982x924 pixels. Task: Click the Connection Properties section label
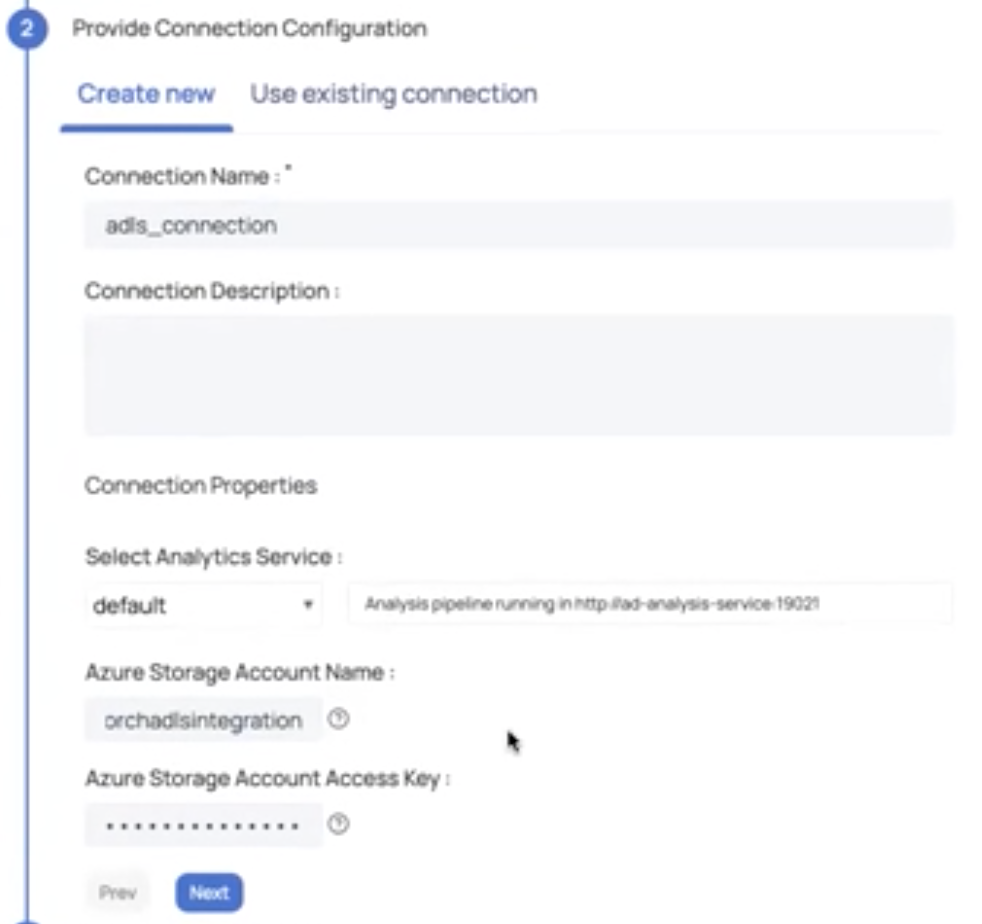[x=200, y=485]
